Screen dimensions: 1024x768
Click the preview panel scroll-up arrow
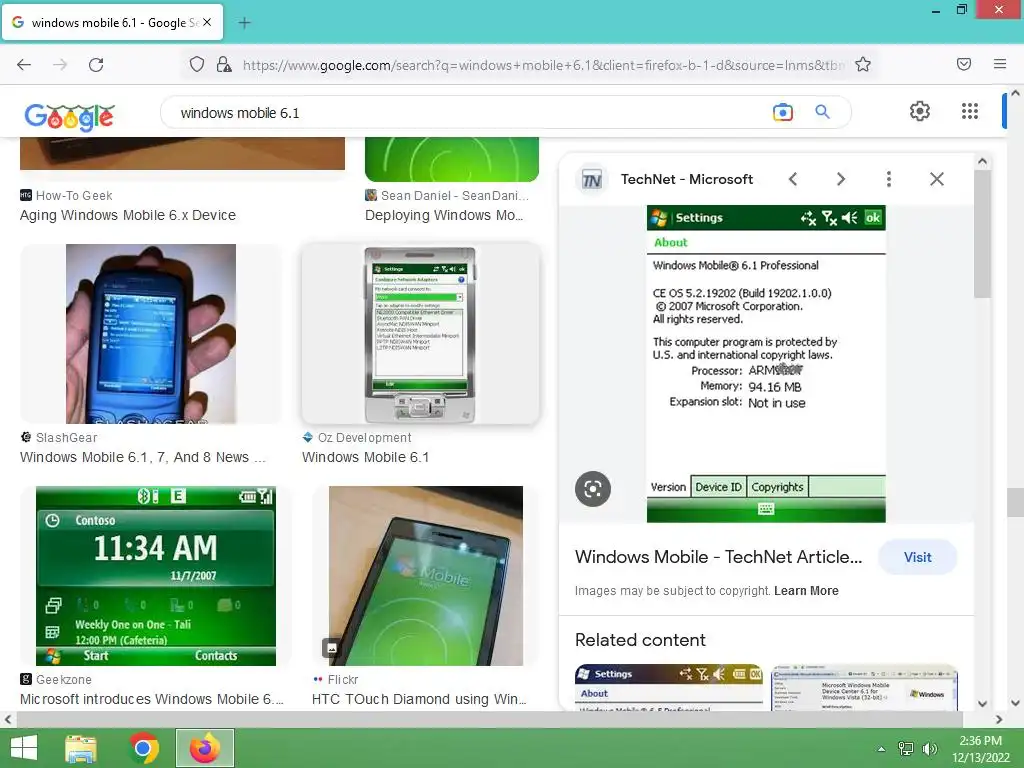pos(982,161)
